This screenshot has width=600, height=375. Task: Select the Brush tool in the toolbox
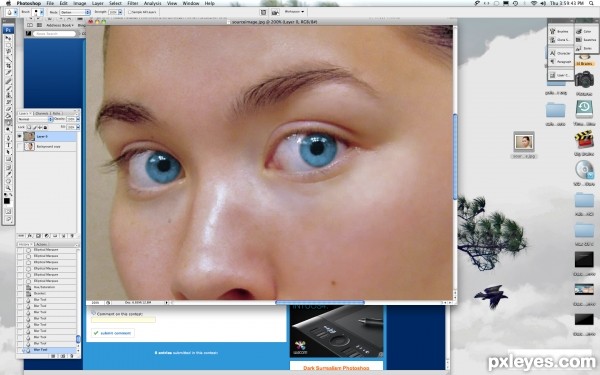(8, 89)
